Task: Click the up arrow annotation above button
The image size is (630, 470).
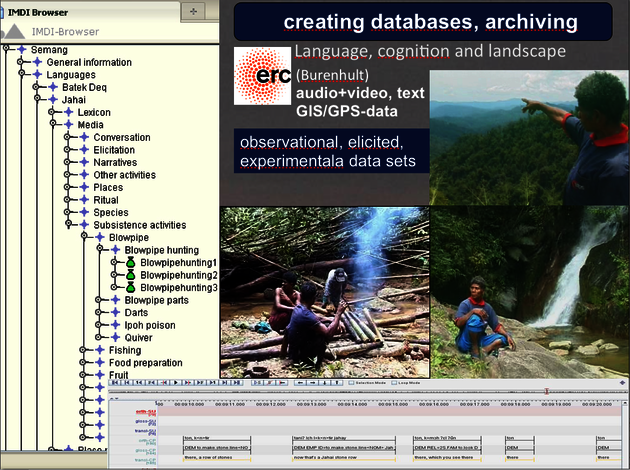Action: point(337,383)
